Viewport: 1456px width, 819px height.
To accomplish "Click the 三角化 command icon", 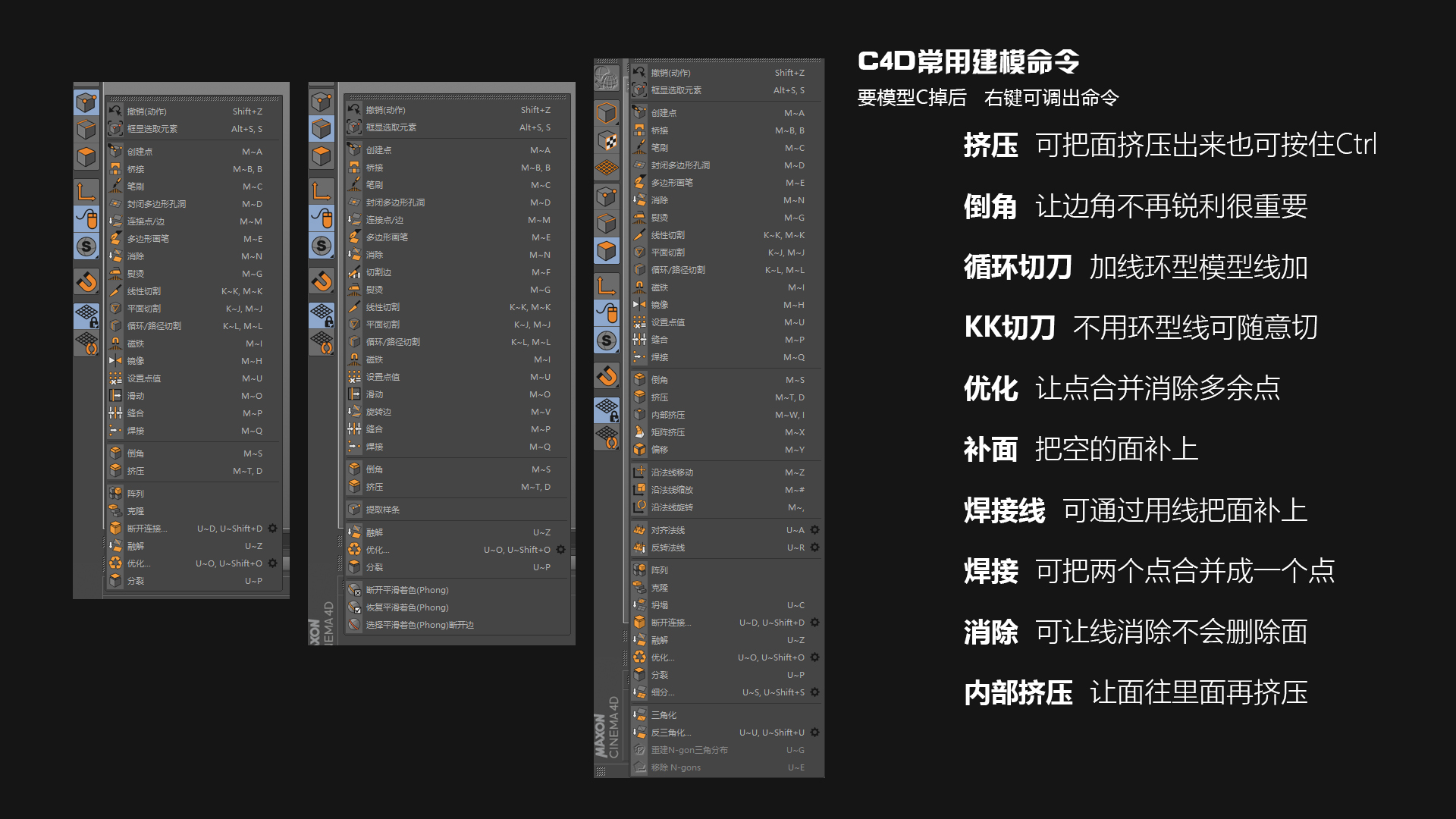I will tap(640, 715).
